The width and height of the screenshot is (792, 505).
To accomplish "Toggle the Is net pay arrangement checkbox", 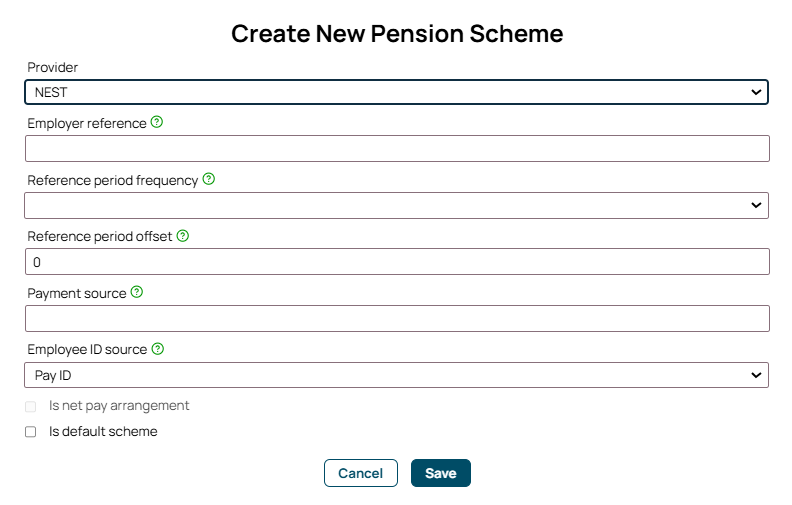I will pyautogui.click(x=31, y=407).
